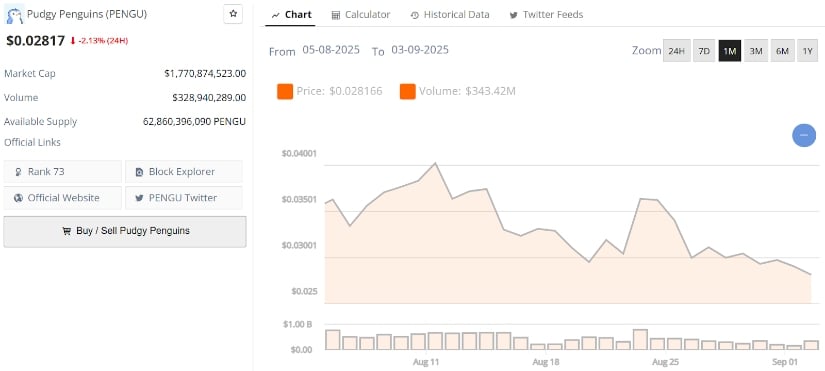Click the star favorite icon
This screenshot has height=371, width=825.
233,14
